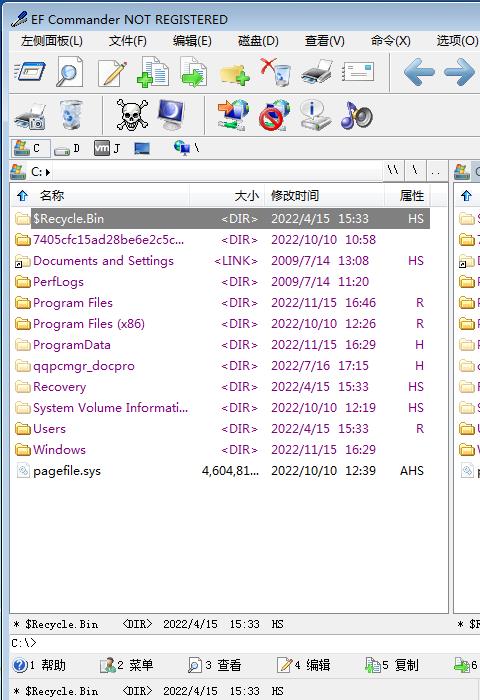Image resolution: width=480 pixels, height=700 pixels.
Task: Click the delete red X trash icon
Action: click(275, 72)
